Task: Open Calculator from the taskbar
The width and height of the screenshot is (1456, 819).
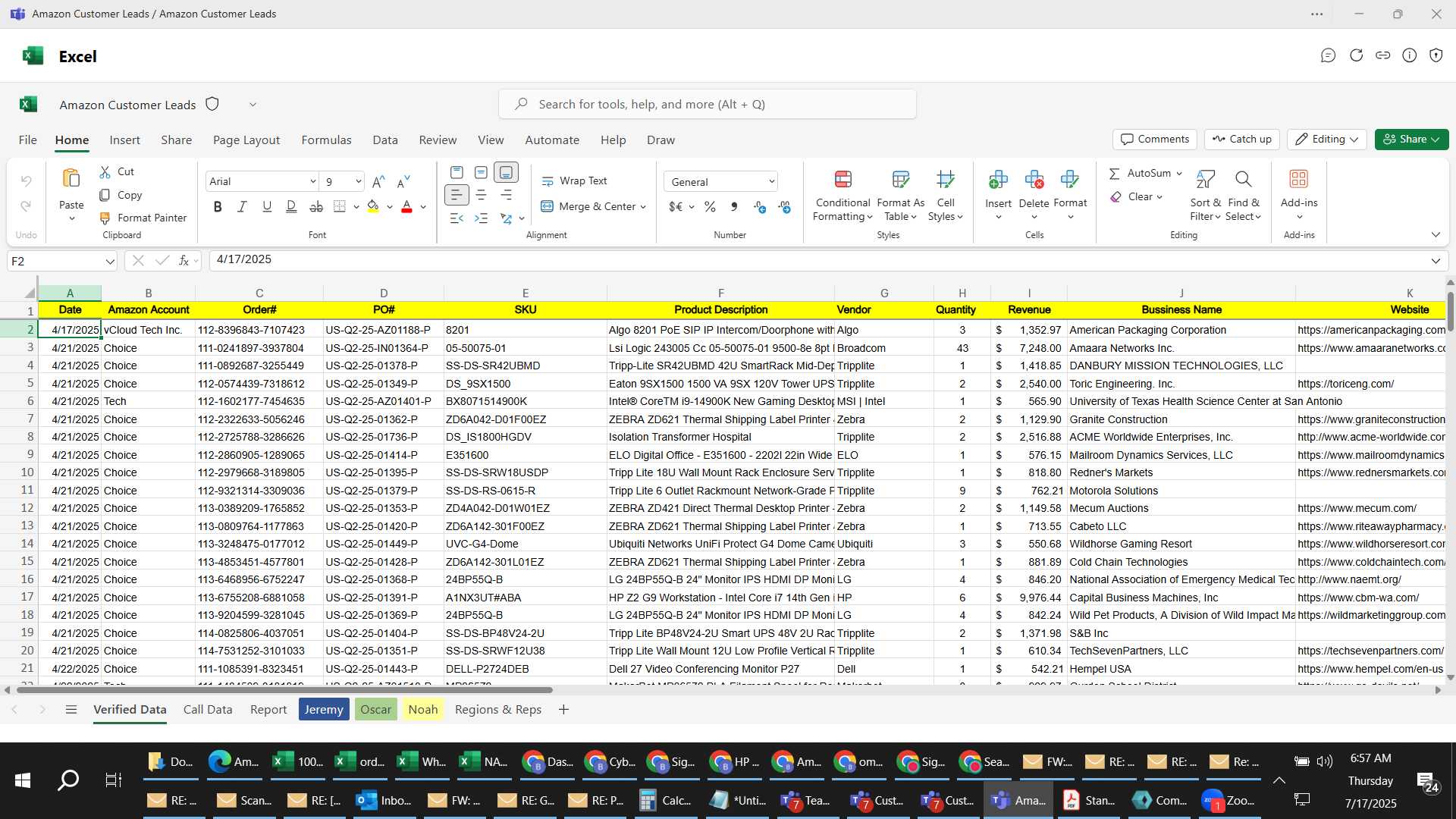Action: 666,801
